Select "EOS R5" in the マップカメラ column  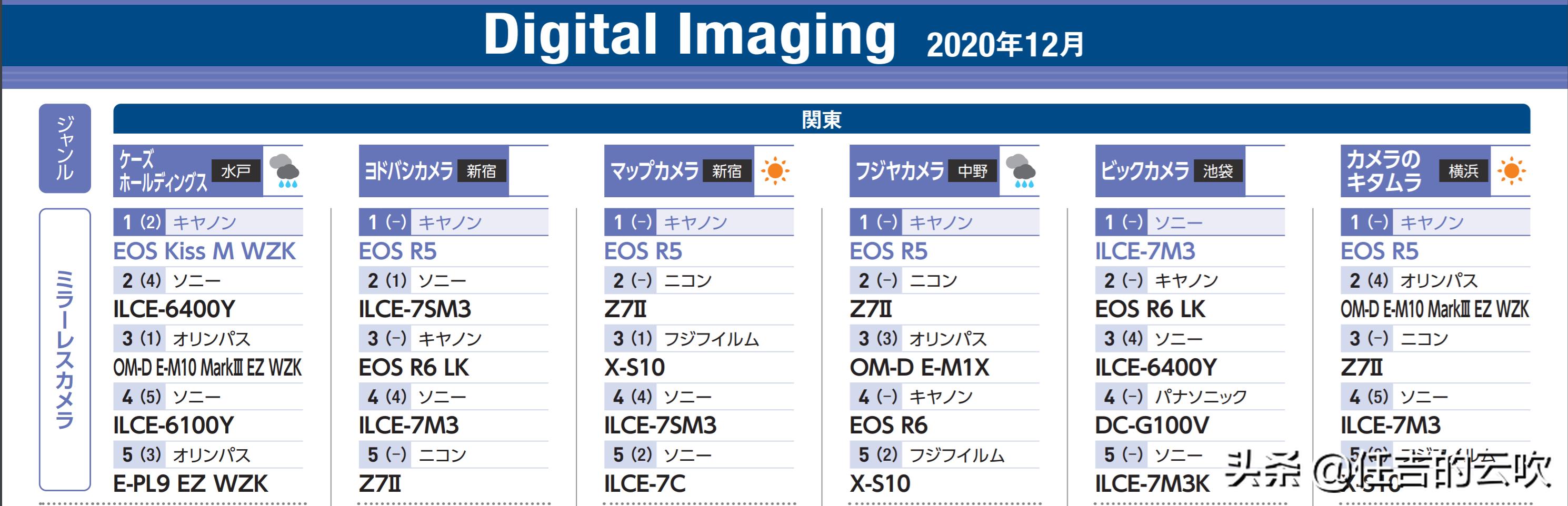tap(643, 251)
